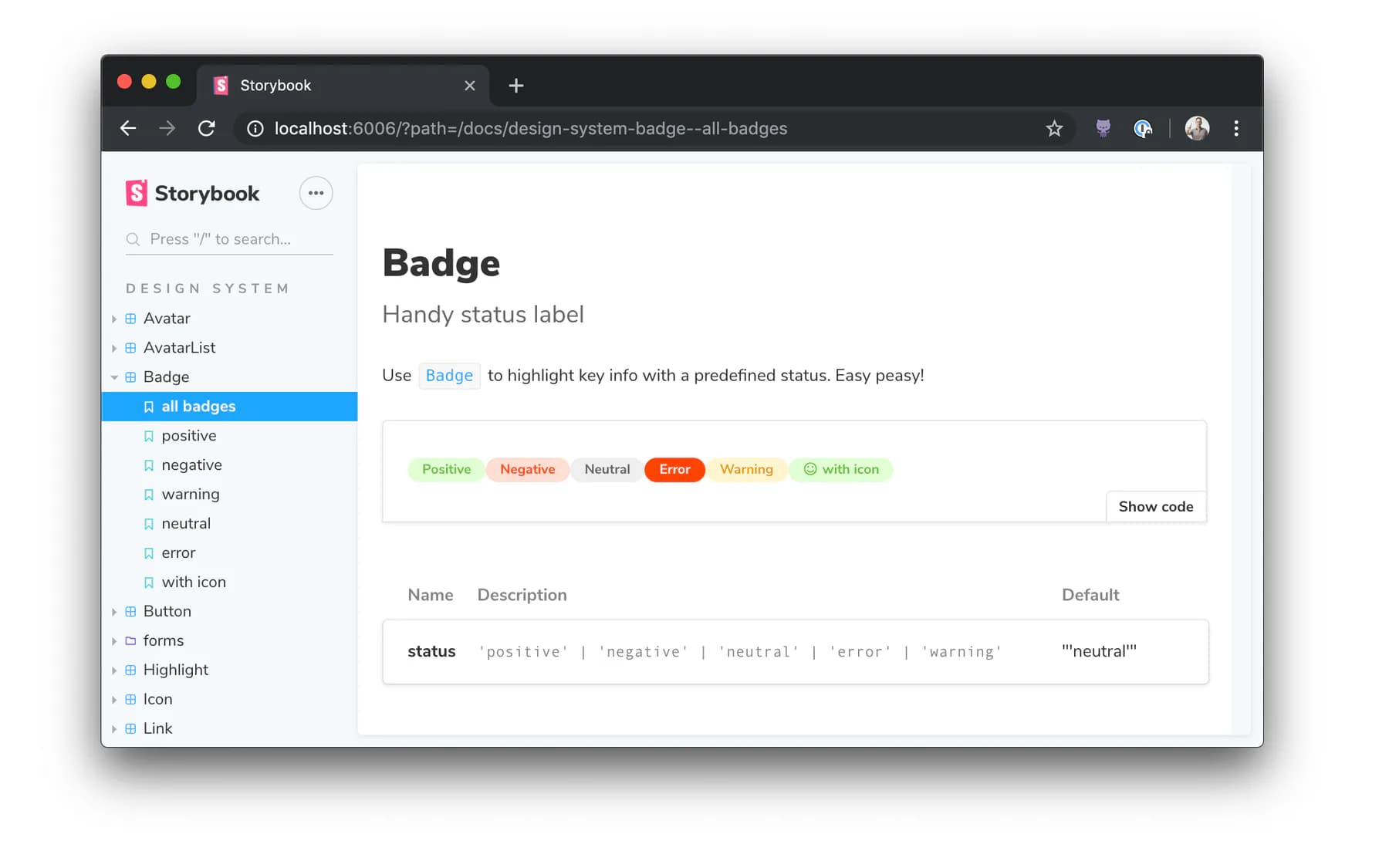Screen dimensions: 1389x868
Task: Open the user profile avatar
Action: [x=1197, y=128]
